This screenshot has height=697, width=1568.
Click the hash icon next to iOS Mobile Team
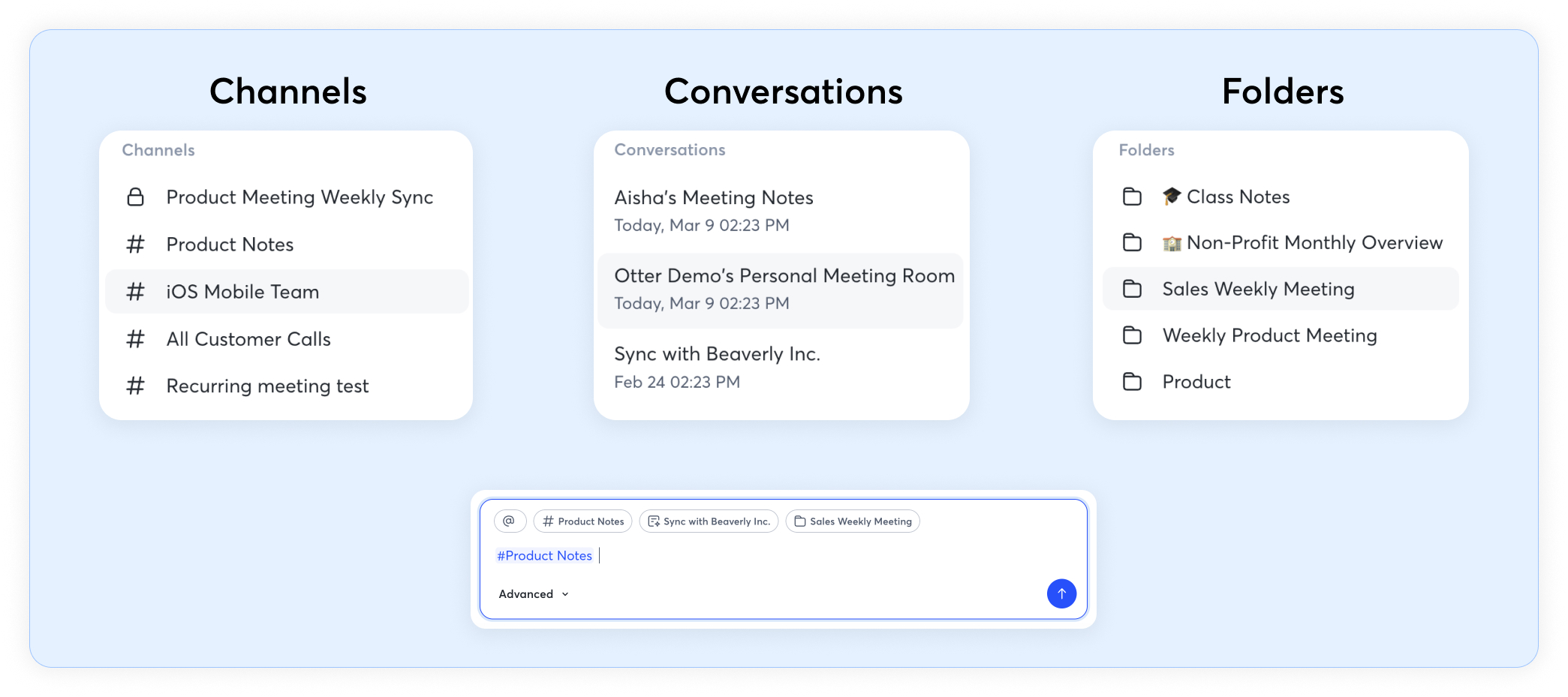tap(135, 292)
